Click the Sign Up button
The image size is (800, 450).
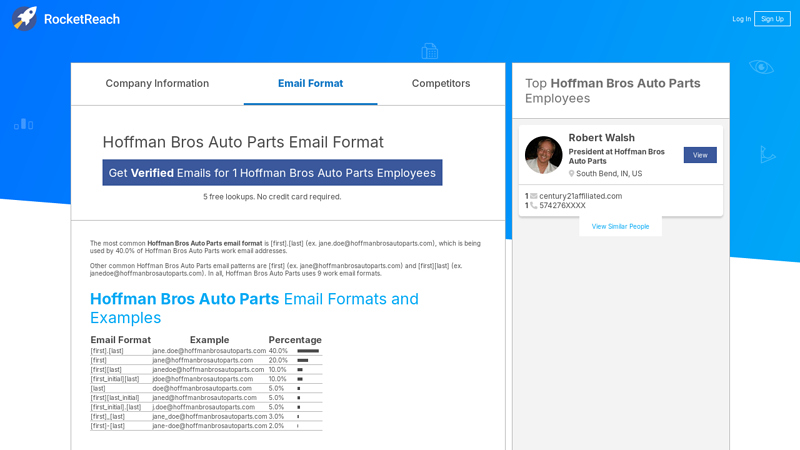772,19
